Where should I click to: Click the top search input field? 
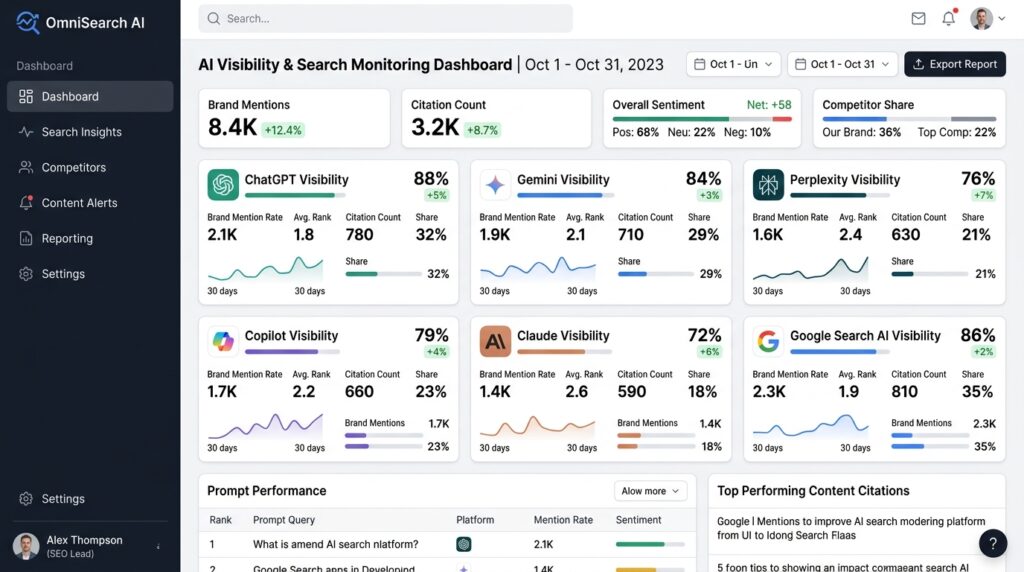point(385,18)
